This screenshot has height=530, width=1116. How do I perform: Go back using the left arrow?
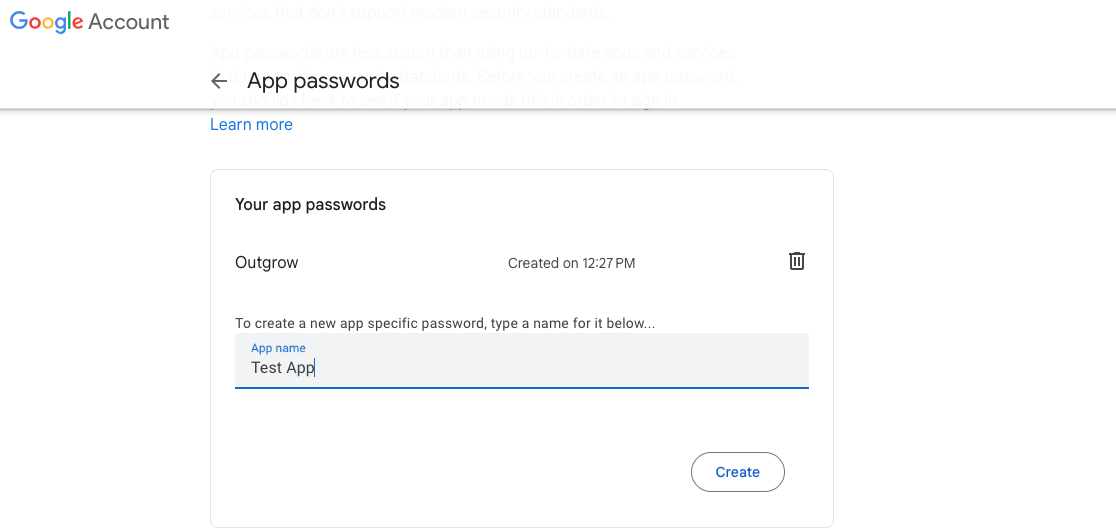[x=219, y=81]
